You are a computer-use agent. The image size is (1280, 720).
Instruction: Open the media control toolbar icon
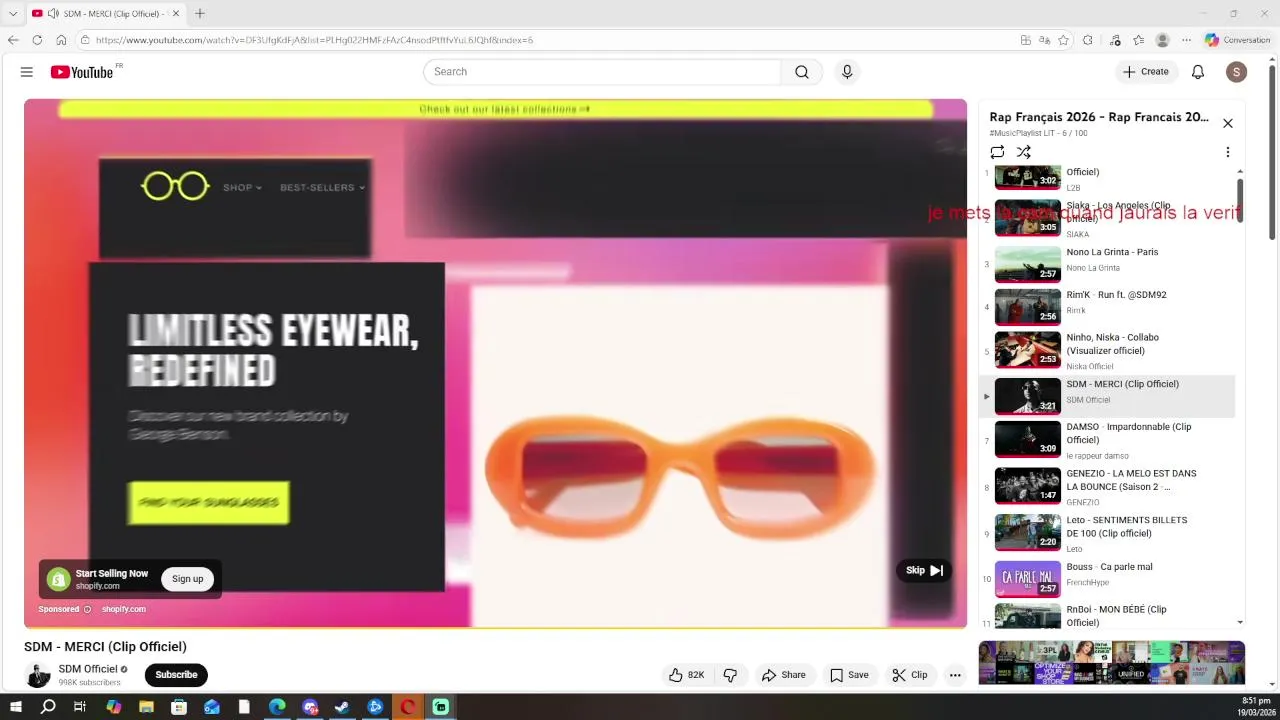1115,40
